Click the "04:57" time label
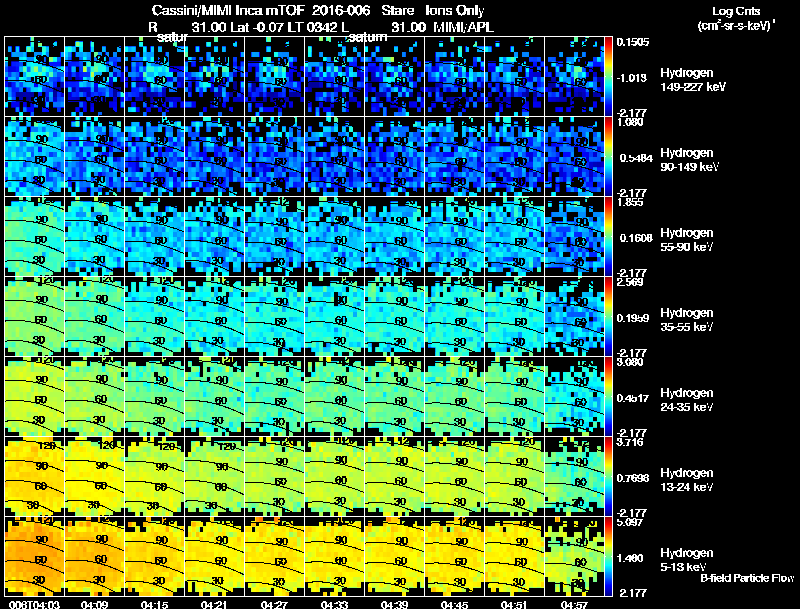The height and width of the screenshot is (609, 800). [574, 604]
